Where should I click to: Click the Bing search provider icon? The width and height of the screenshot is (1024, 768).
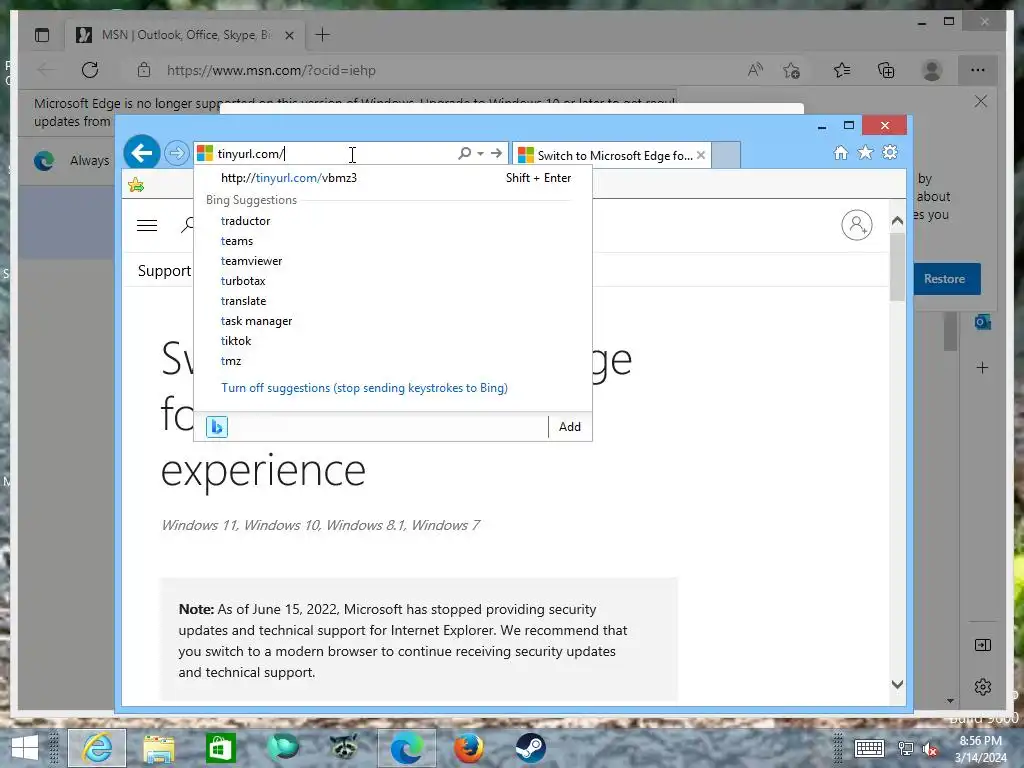(x=217, y=426)
